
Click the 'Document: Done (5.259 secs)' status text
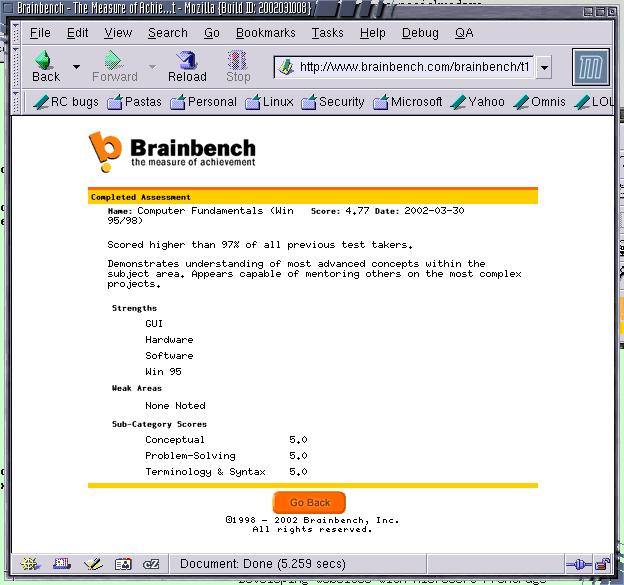coord(263,564)
